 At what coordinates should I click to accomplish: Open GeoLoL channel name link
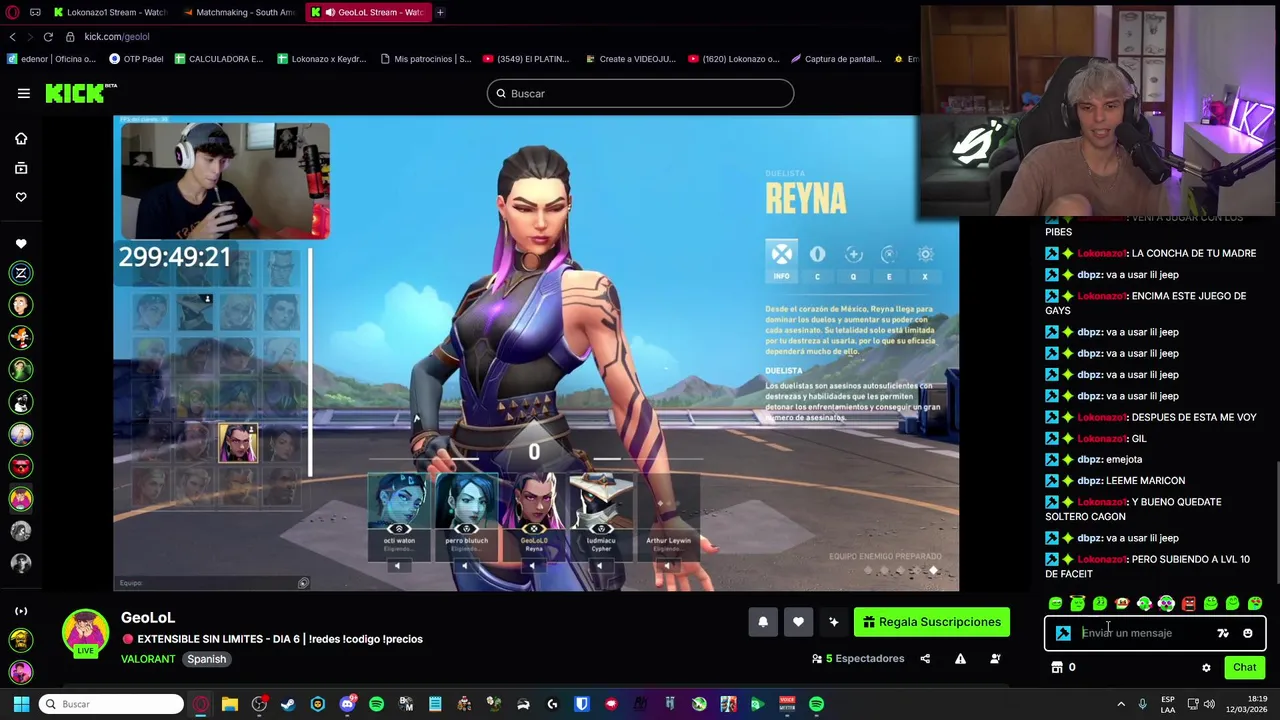[x=148, y=618]
